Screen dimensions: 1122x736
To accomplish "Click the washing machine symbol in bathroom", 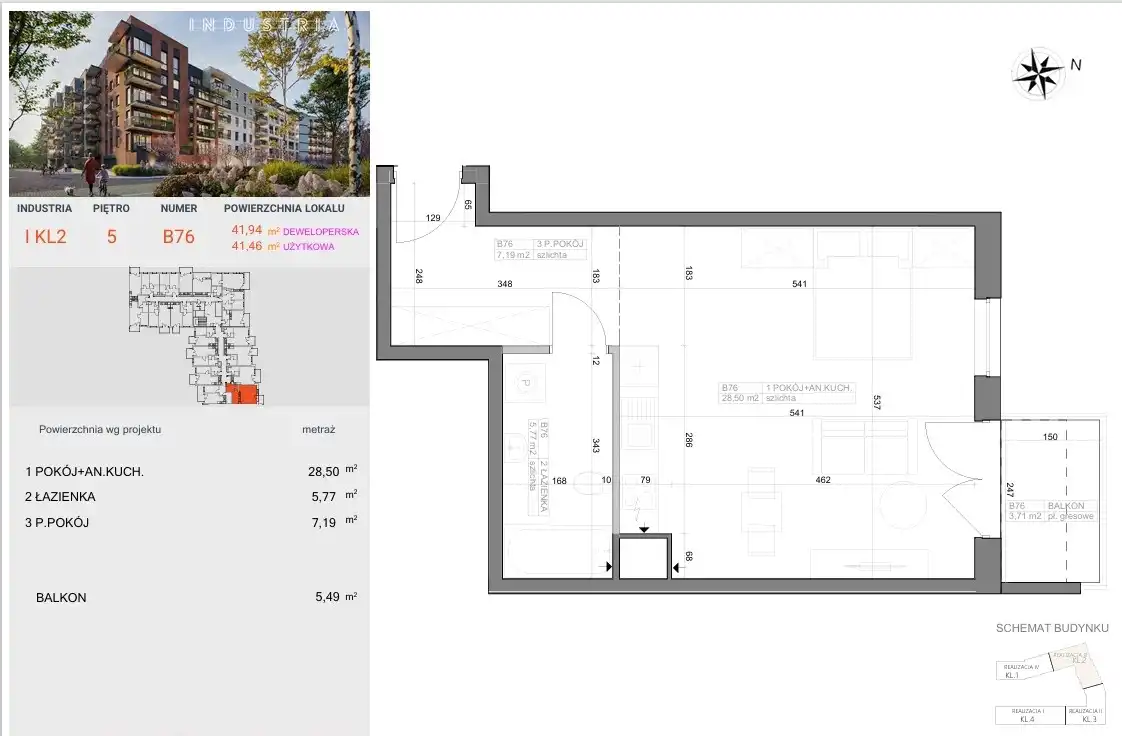I will [524, 382].
